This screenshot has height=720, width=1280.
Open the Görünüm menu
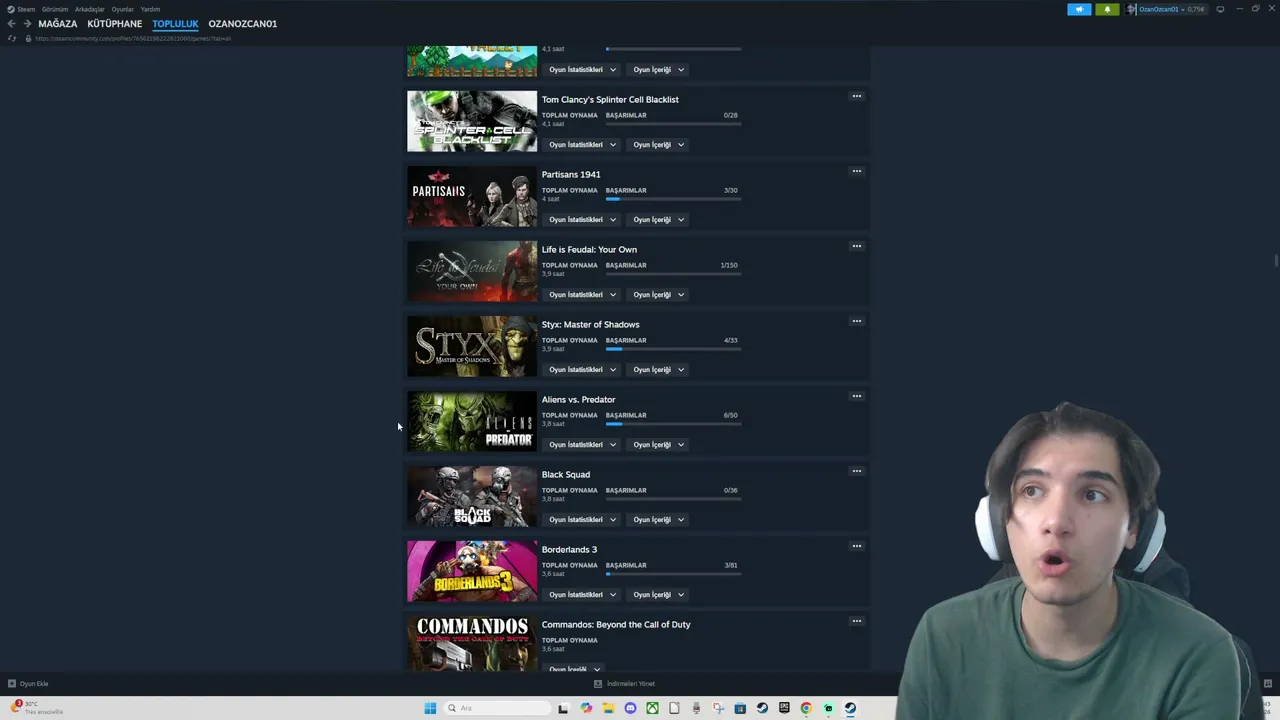click(55, 9)
